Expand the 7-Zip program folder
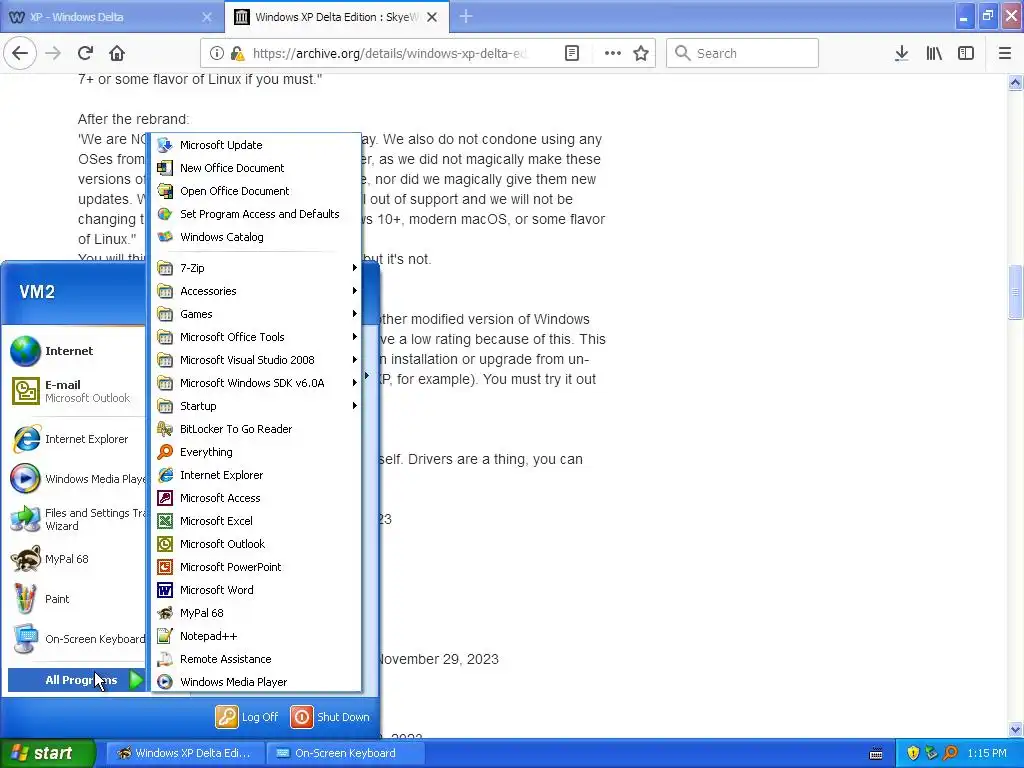Viewport: 1024px width, 768px height. pyautogui.click(x=257, y=268)
